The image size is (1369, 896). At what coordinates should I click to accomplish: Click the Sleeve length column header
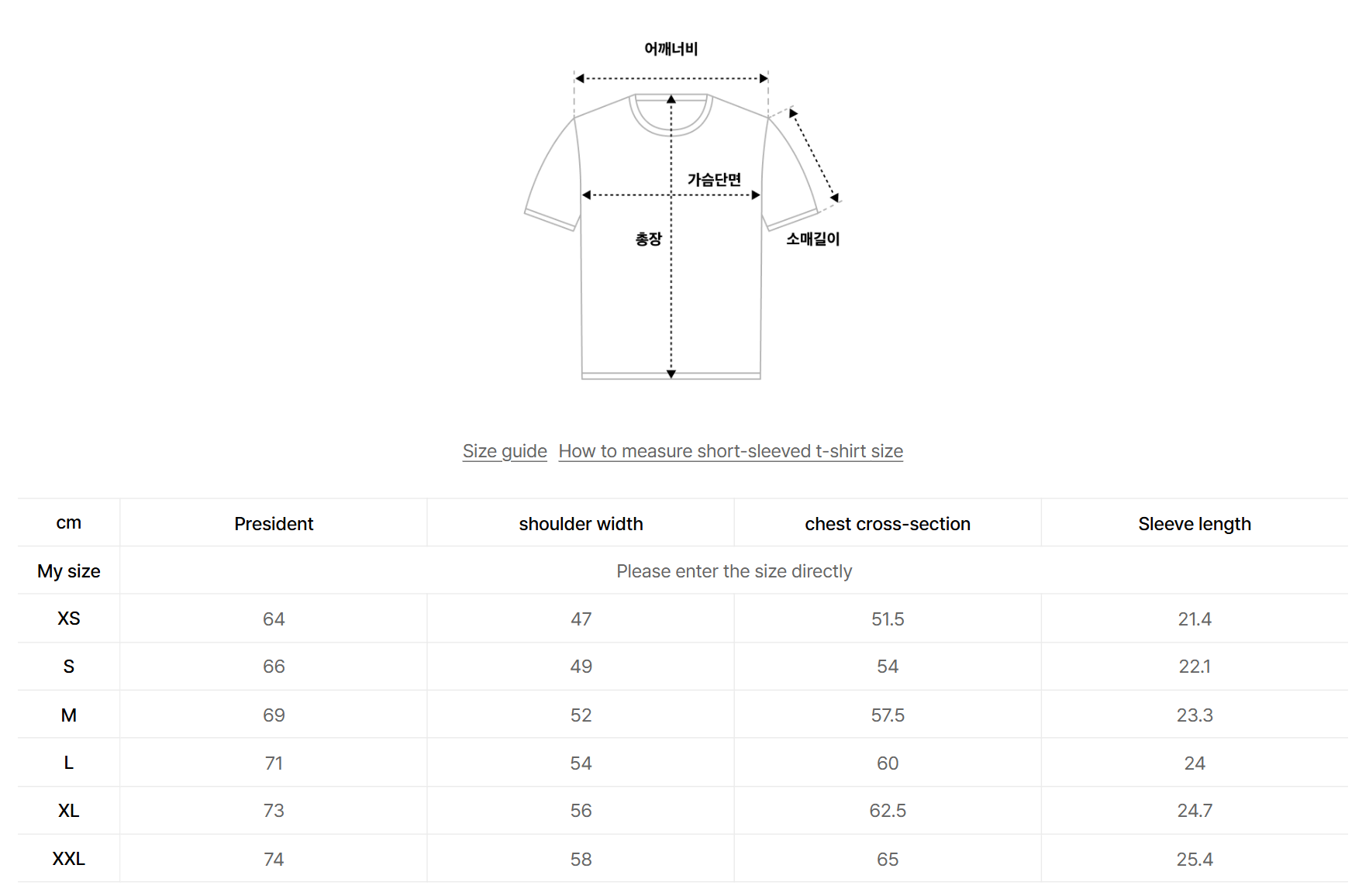tap(1195, 524)
